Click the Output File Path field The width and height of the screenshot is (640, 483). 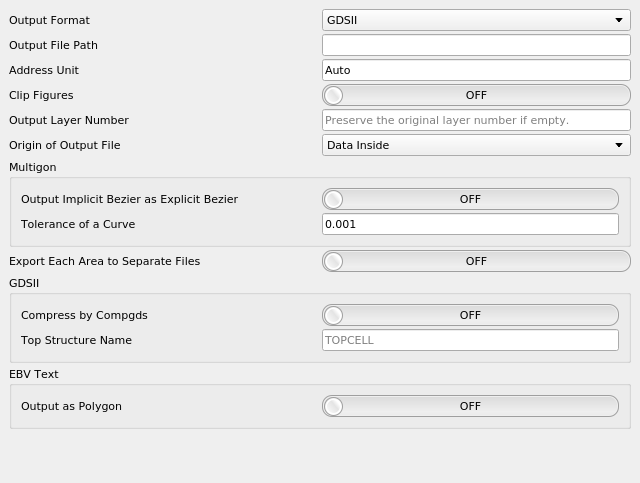click(476, 45)
